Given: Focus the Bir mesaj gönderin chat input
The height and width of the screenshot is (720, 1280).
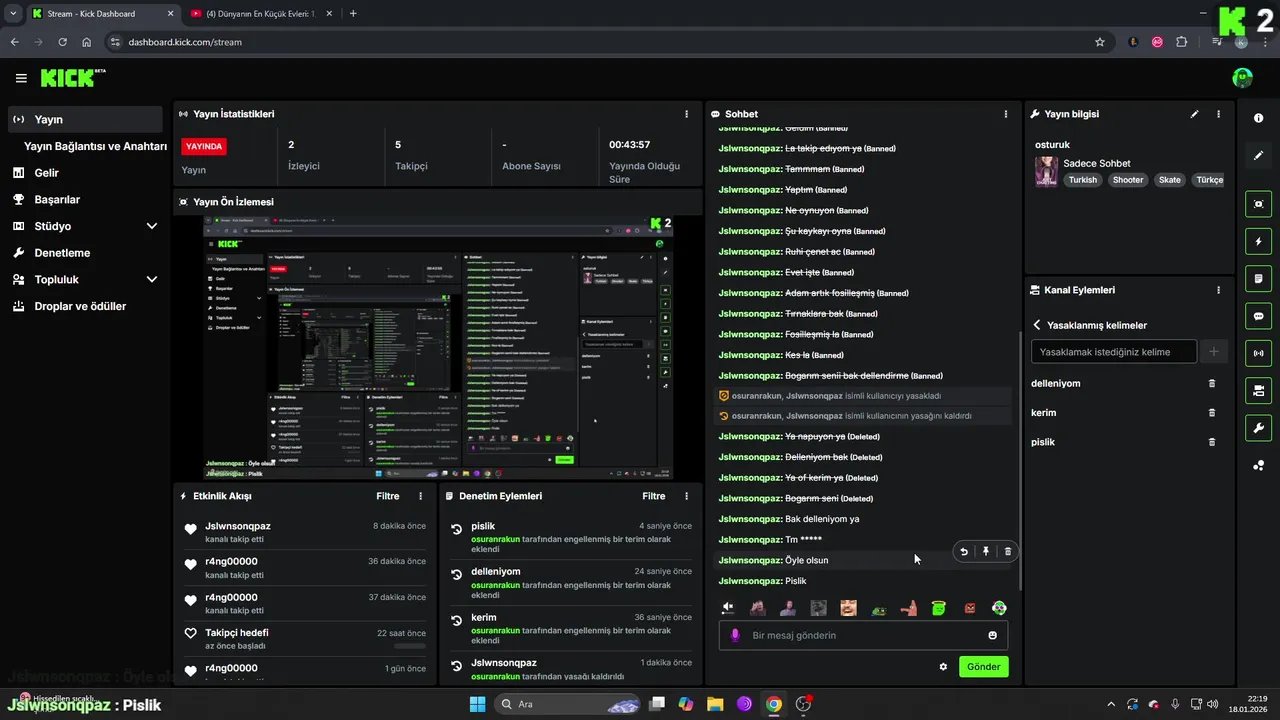Looking at the screenshot, I should coord(863,635).
